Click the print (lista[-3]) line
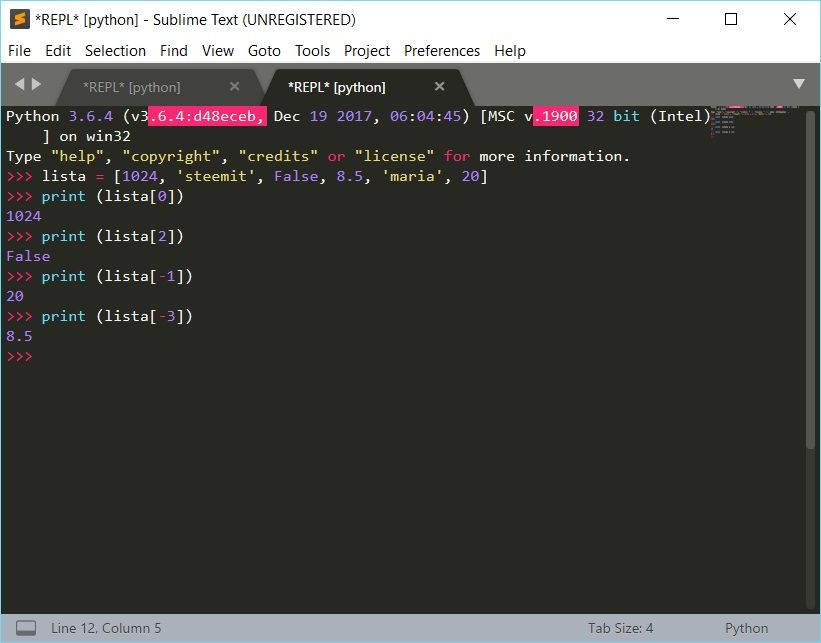 (x=99, y=316)
